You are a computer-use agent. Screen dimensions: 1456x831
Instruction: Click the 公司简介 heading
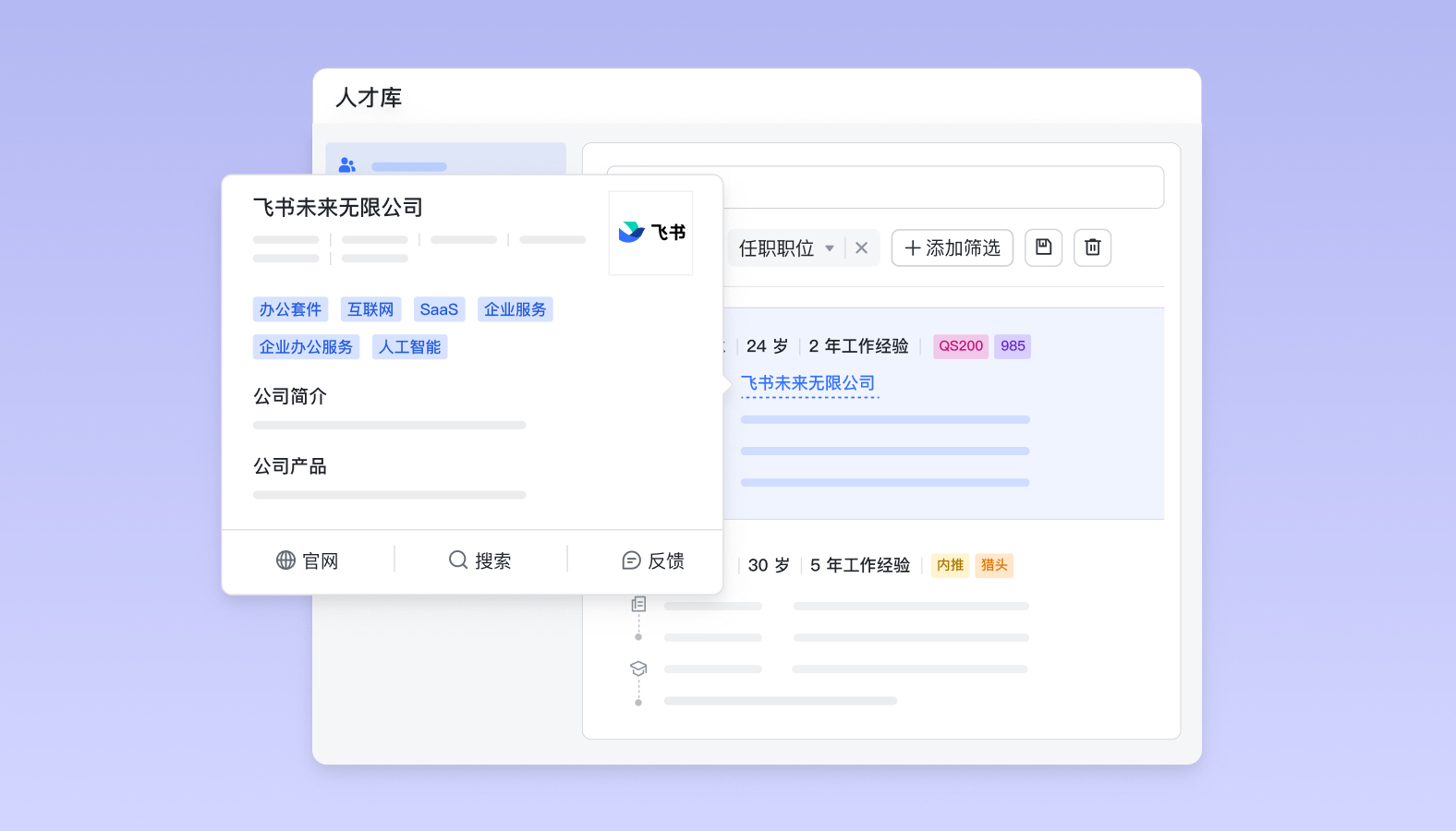[290, 396]
